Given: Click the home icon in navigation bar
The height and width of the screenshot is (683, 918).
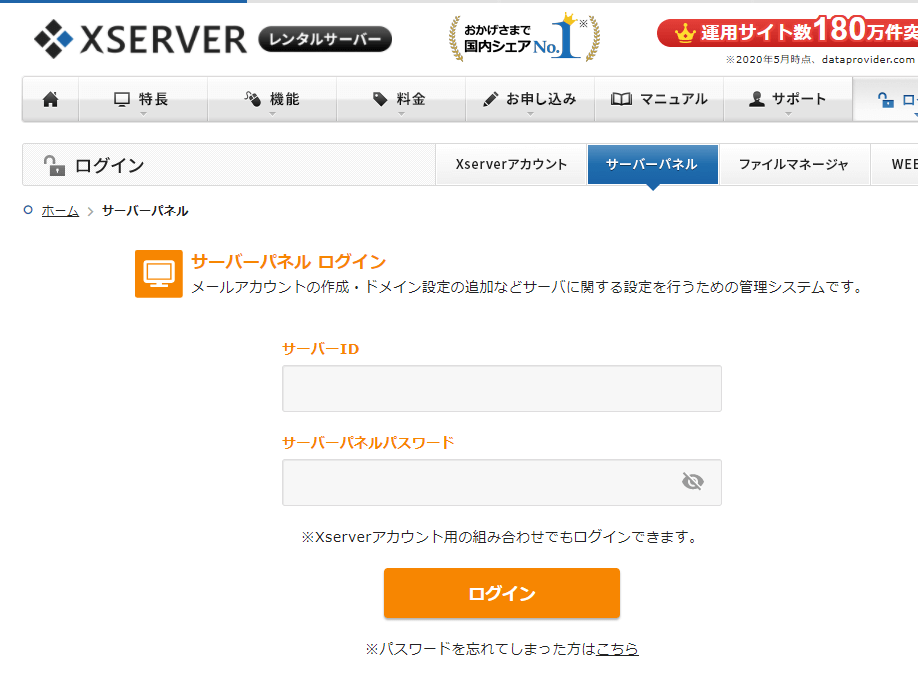Looking at the screenshot, I should click(50, 99).
